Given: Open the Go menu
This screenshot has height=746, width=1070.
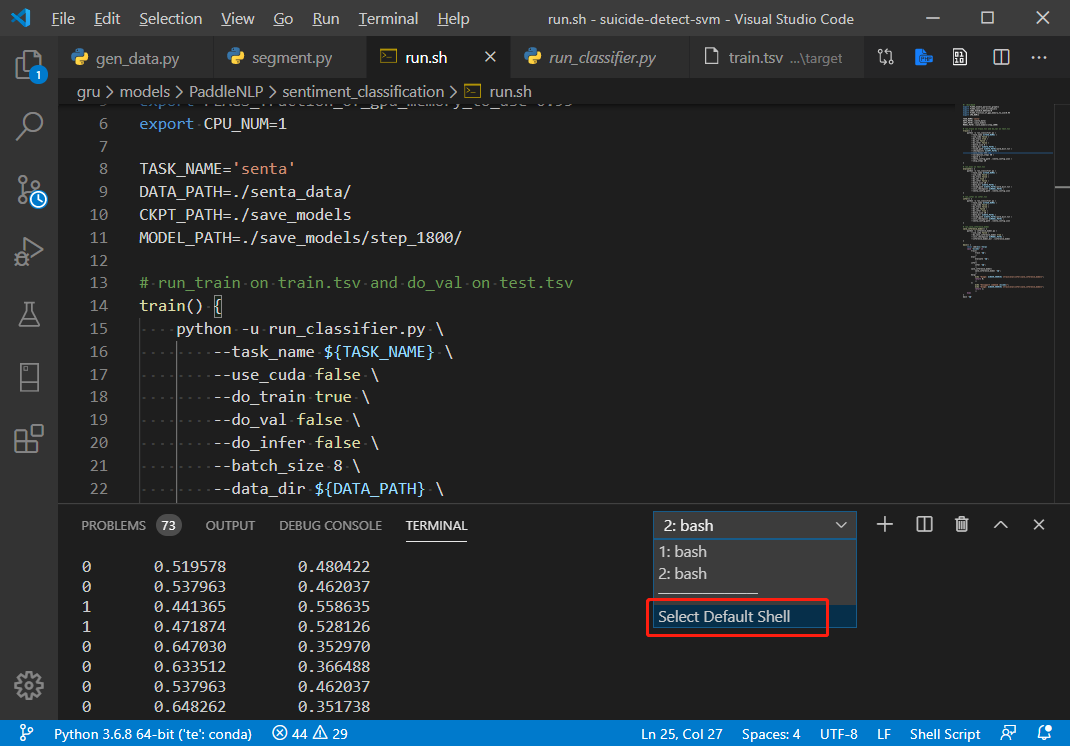Looking at the screenshot, I should 283,18.
